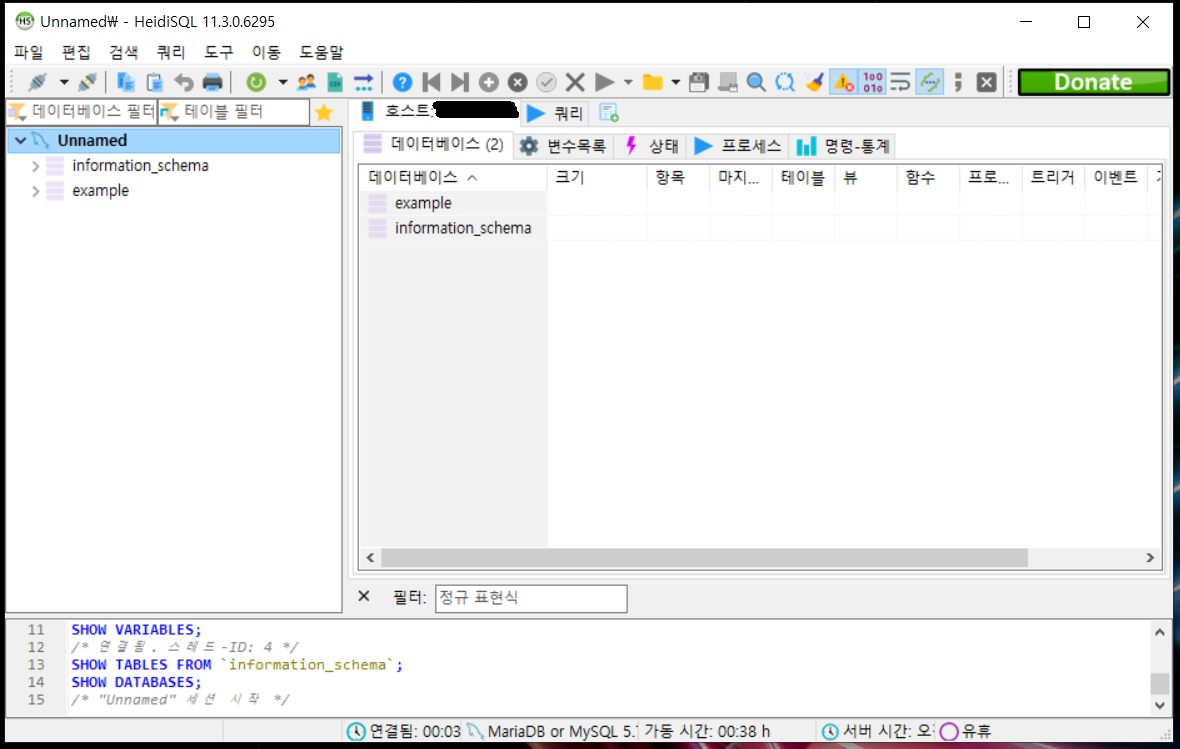Click the semicolon delimiter icon
1180x749 pixels.
click(958, 82)
